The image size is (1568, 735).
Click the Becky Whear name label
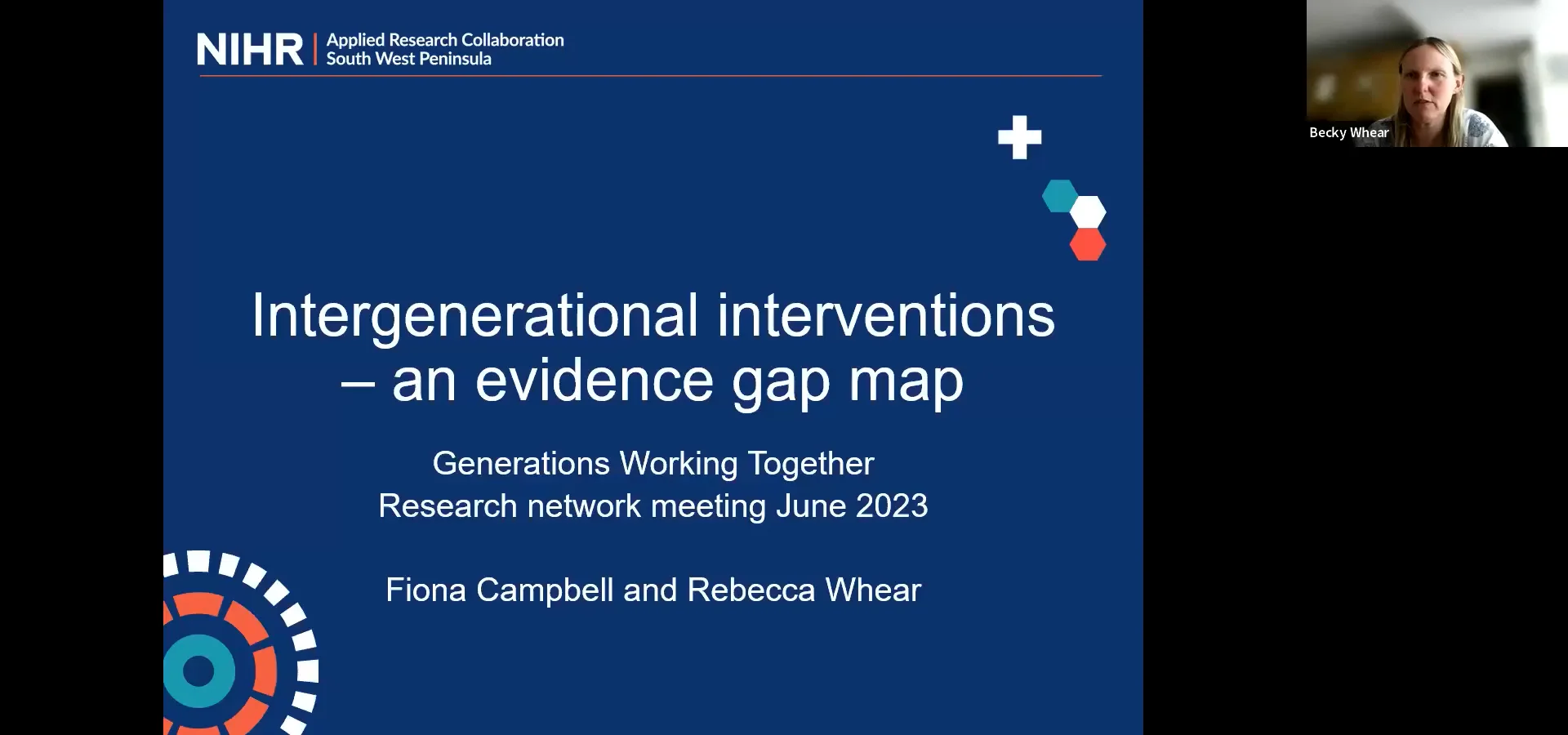(1349, 132)
